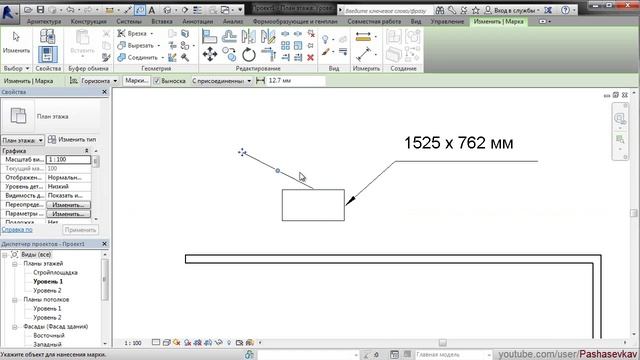Image resolution: width=640 pixels, height=360 pixels.
Task: Click the Масштаб 1 : 100 value field
Action: [x=69, y=160]
